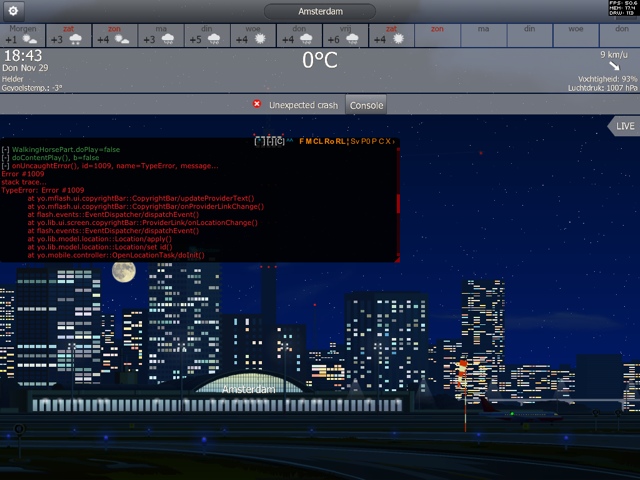Click the Helder weather description
The width and height of the screenshot is (640, 480).
(13, 79)
